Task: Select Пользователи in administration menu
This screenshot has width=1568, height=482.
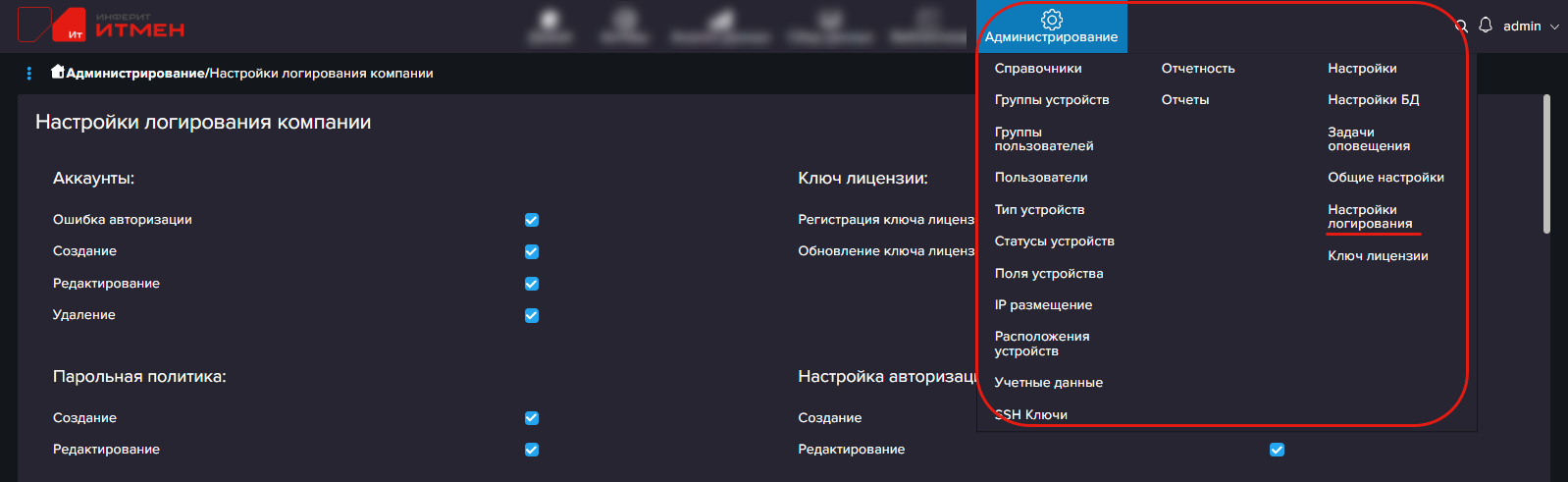Action: tap(1040, 178)
